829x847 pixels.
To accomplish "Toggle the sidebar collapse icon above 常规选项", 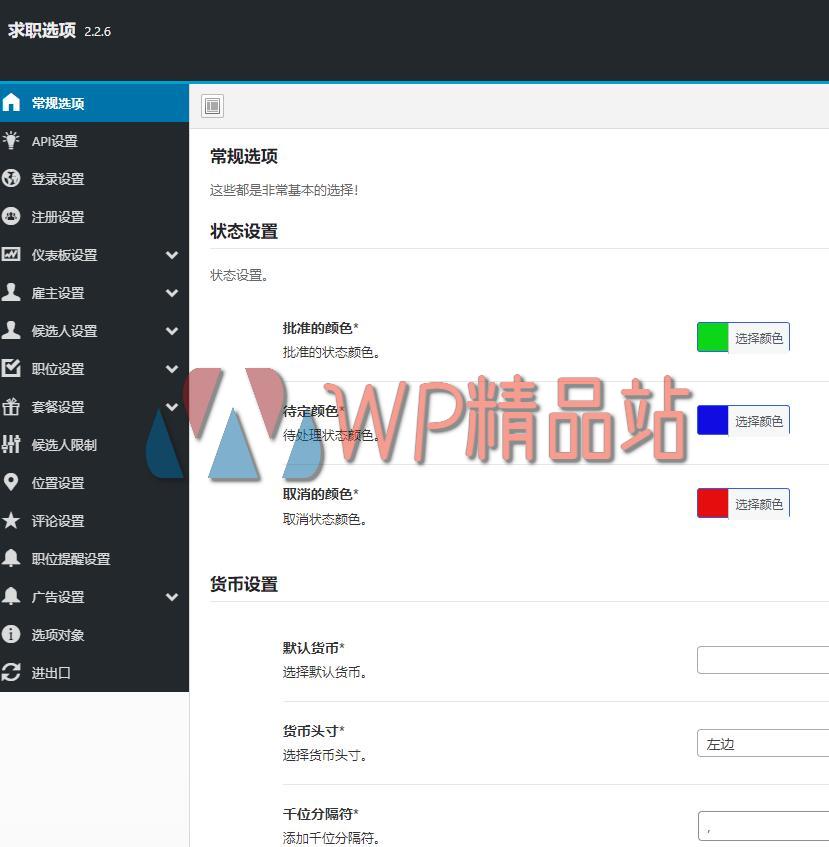I will pyautogui.click(x=212, y=106).
